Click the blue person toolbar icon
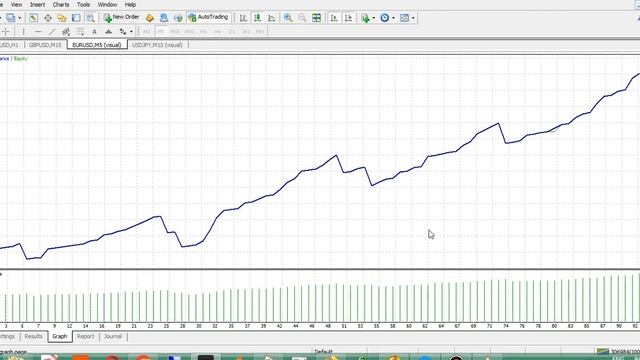The width and height of the screenshot is (640, 360). [x=164, y=18]
